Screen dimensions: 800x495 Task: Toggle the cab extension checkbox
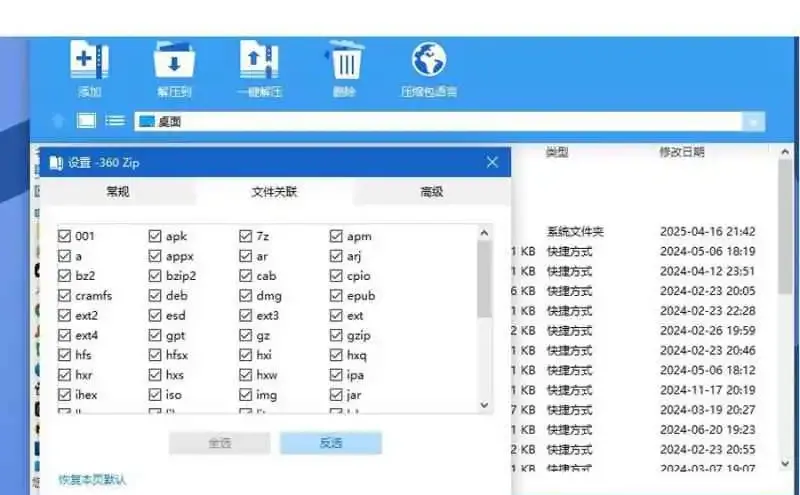click(245, 276)
